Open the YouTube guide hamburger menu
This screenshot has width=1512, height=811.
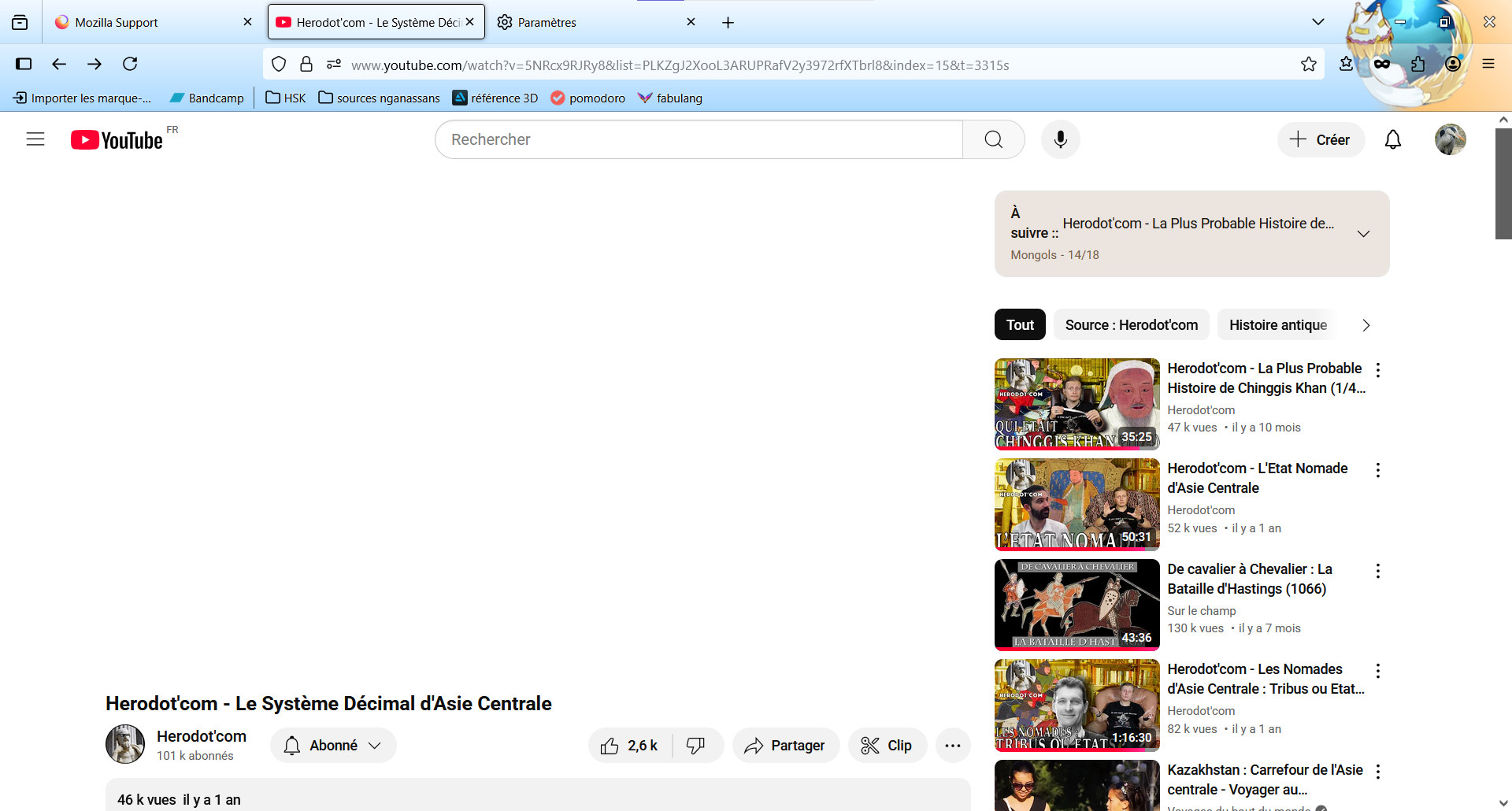[x=35, y=139]
